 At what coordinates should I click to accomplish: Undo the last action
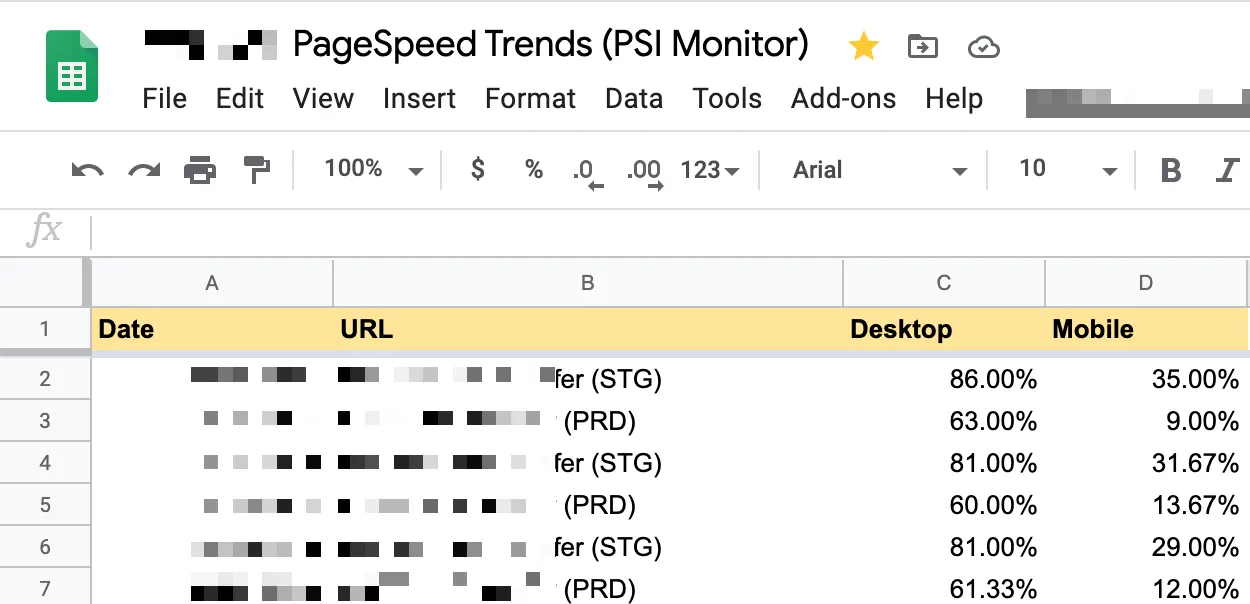point(88,171)
